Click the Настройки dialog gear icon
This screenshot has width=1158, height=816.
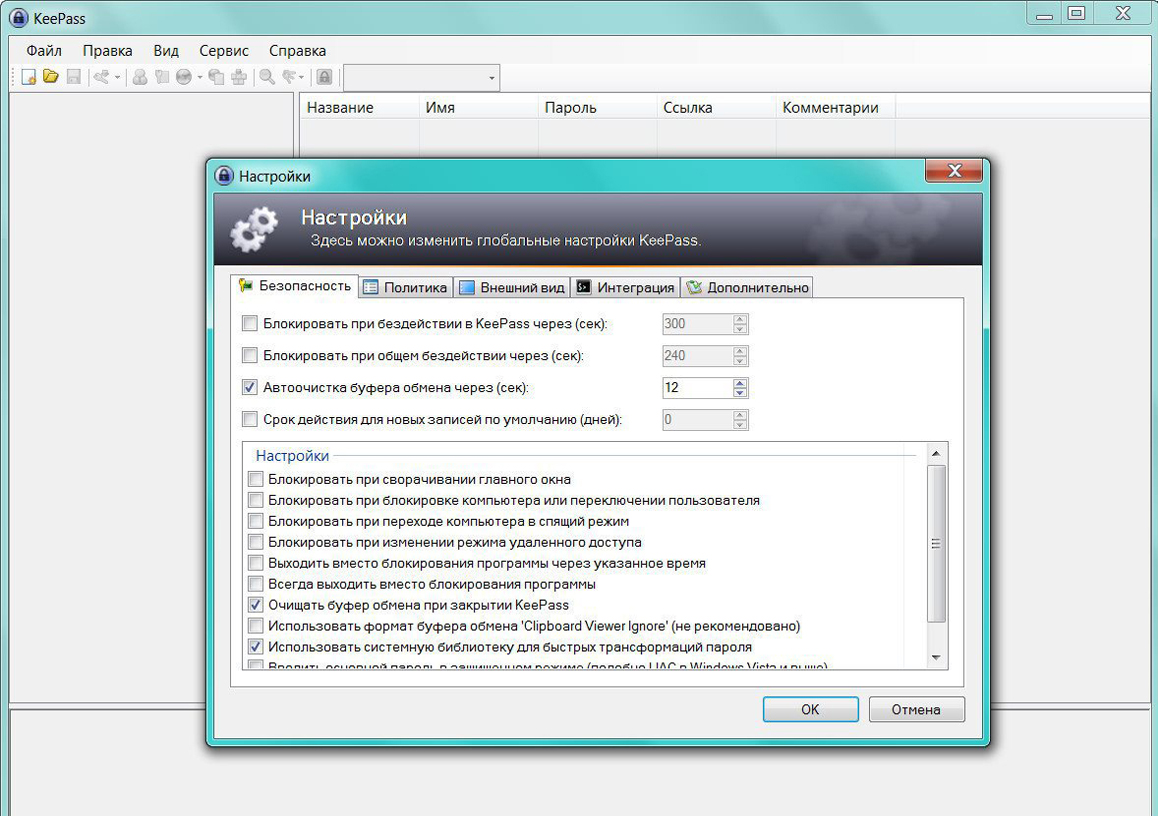[253, 228]
